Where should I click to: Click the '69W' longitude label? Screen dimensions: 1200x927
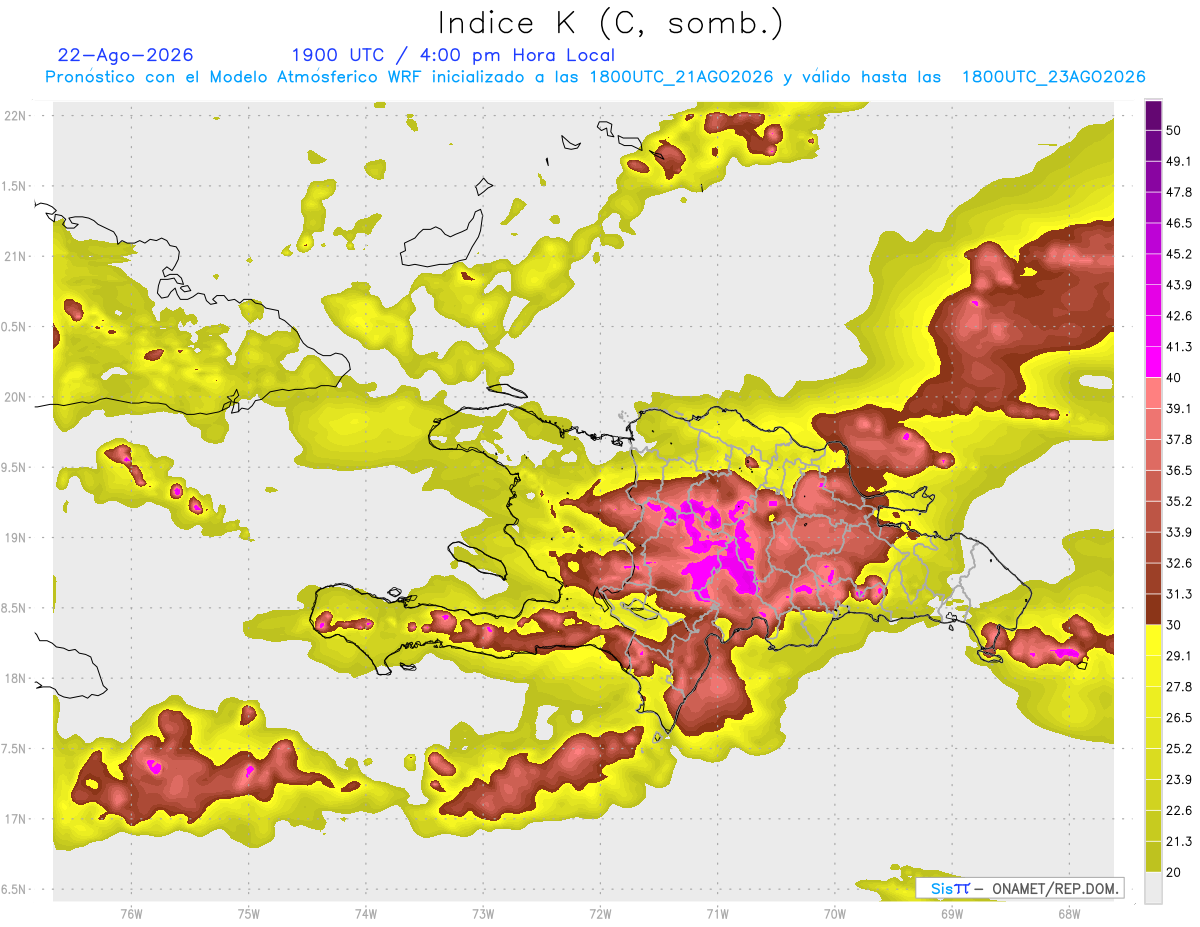(x=951, y=914)
